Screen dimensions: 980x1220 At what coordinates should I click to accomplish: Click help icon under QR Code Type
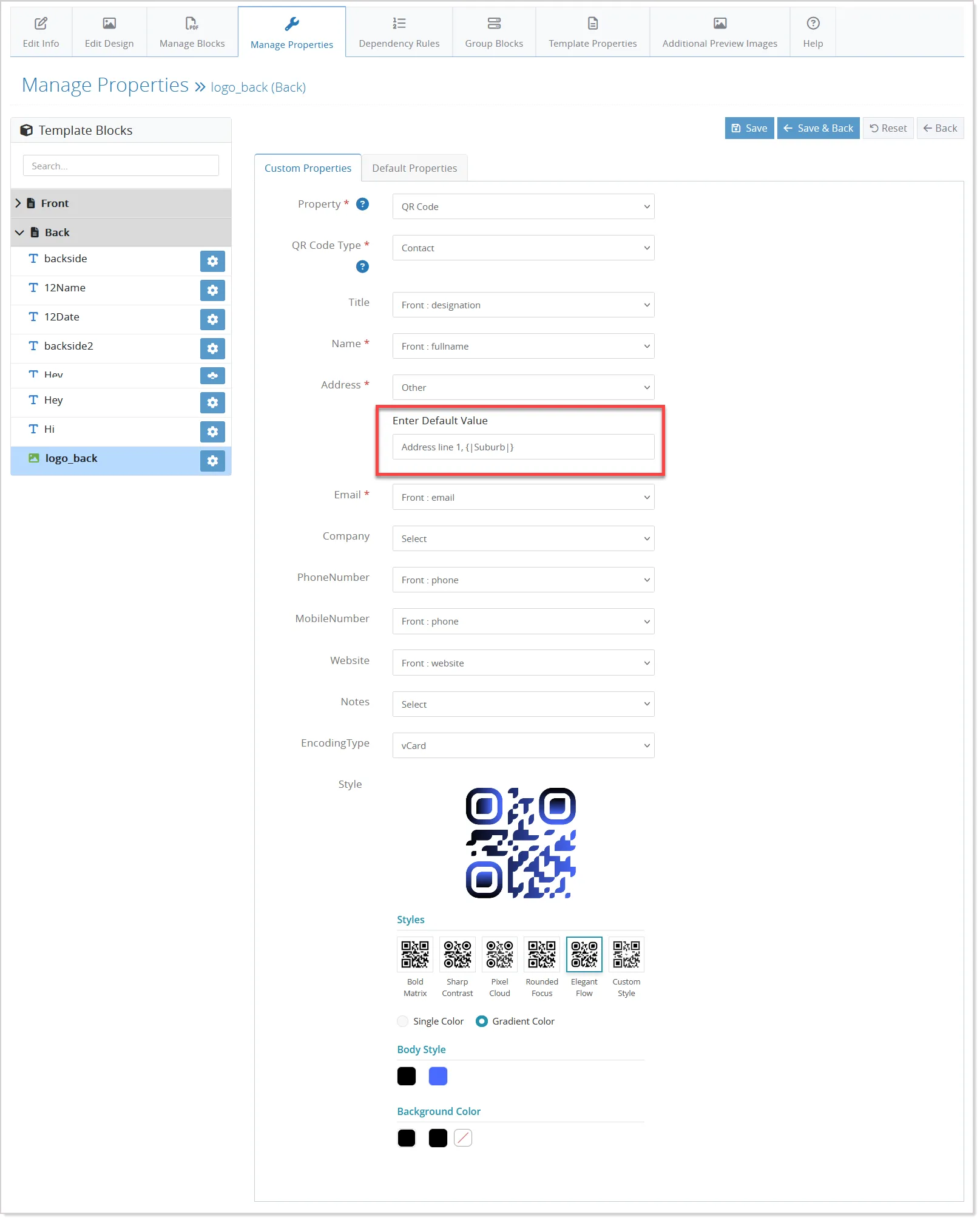pyautogui.click(x=362, y=266)
